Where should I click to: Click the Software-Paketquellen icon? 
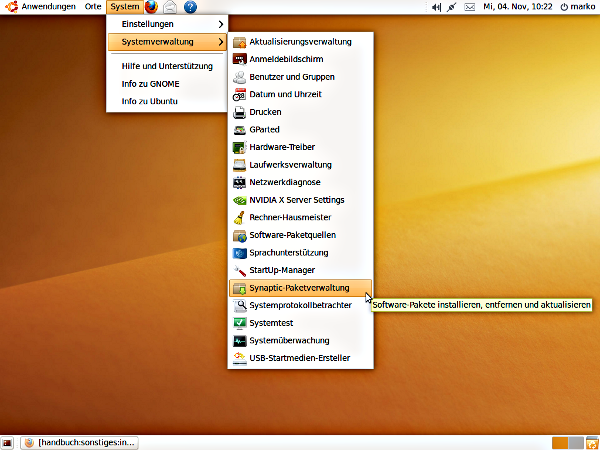(240, 235)
